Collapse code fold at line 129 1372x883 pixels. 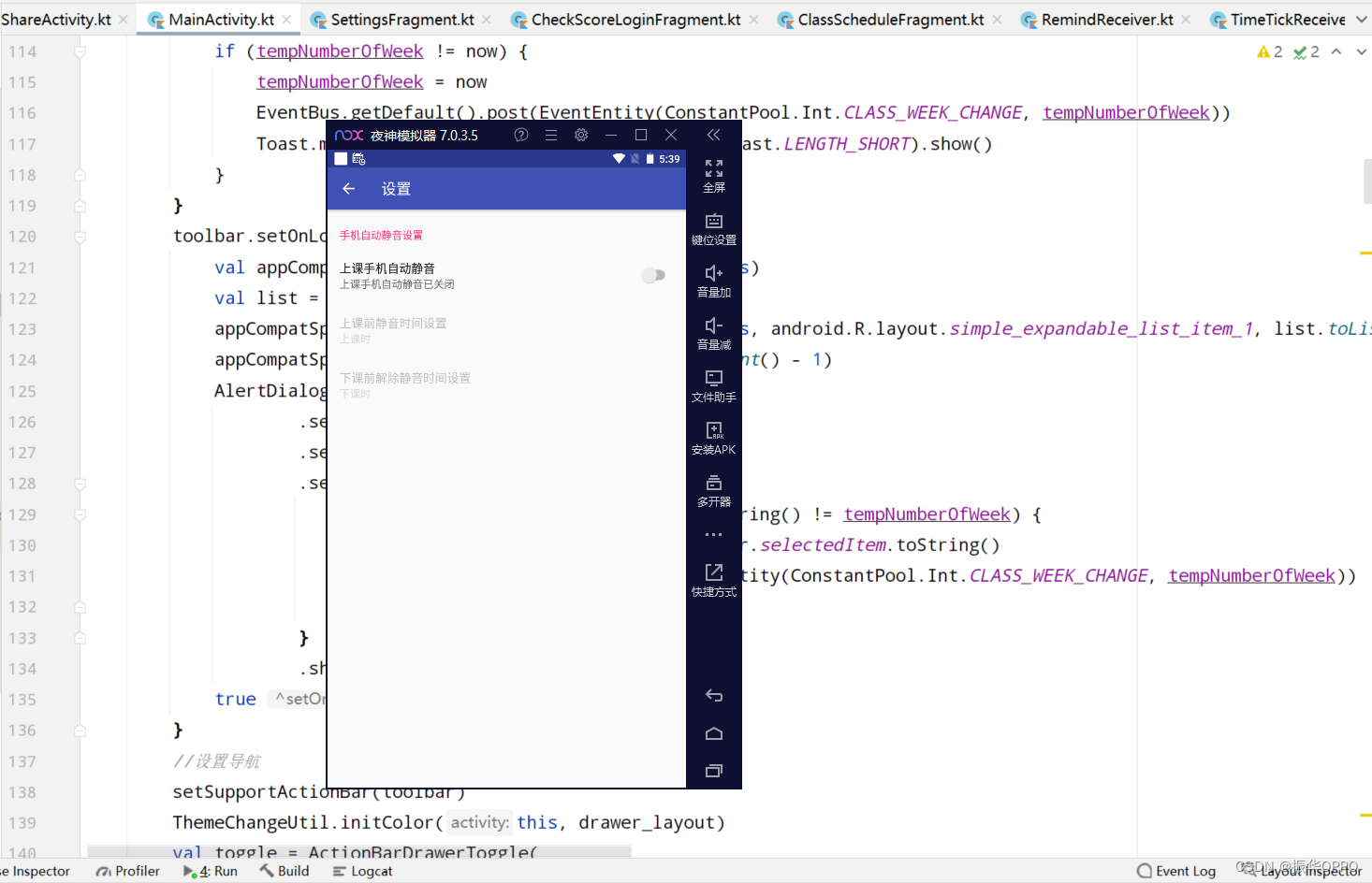click(x=80, y=514)
